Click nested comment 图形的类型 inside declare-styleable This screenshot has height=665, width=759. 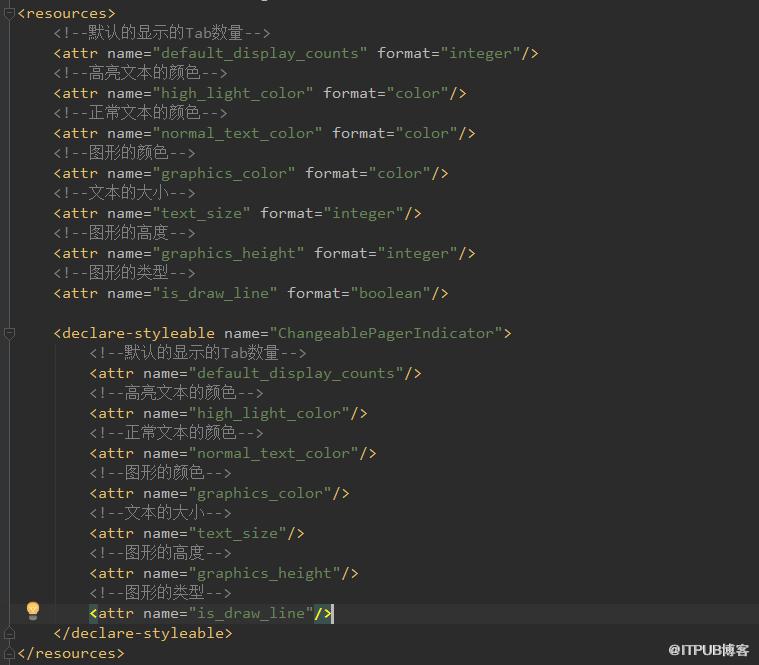pos(160,593)
